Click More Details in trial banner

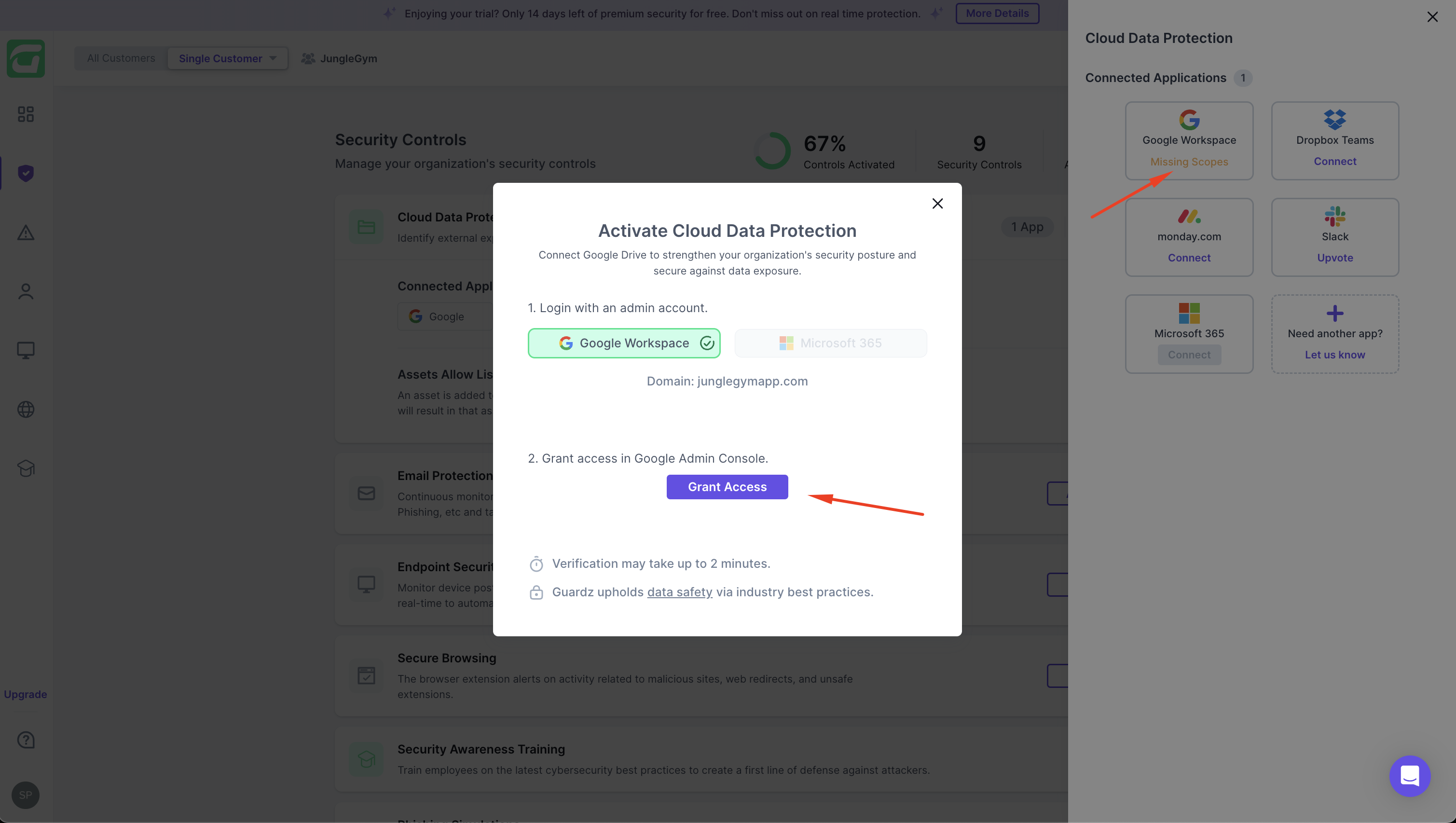coord(997,14)
